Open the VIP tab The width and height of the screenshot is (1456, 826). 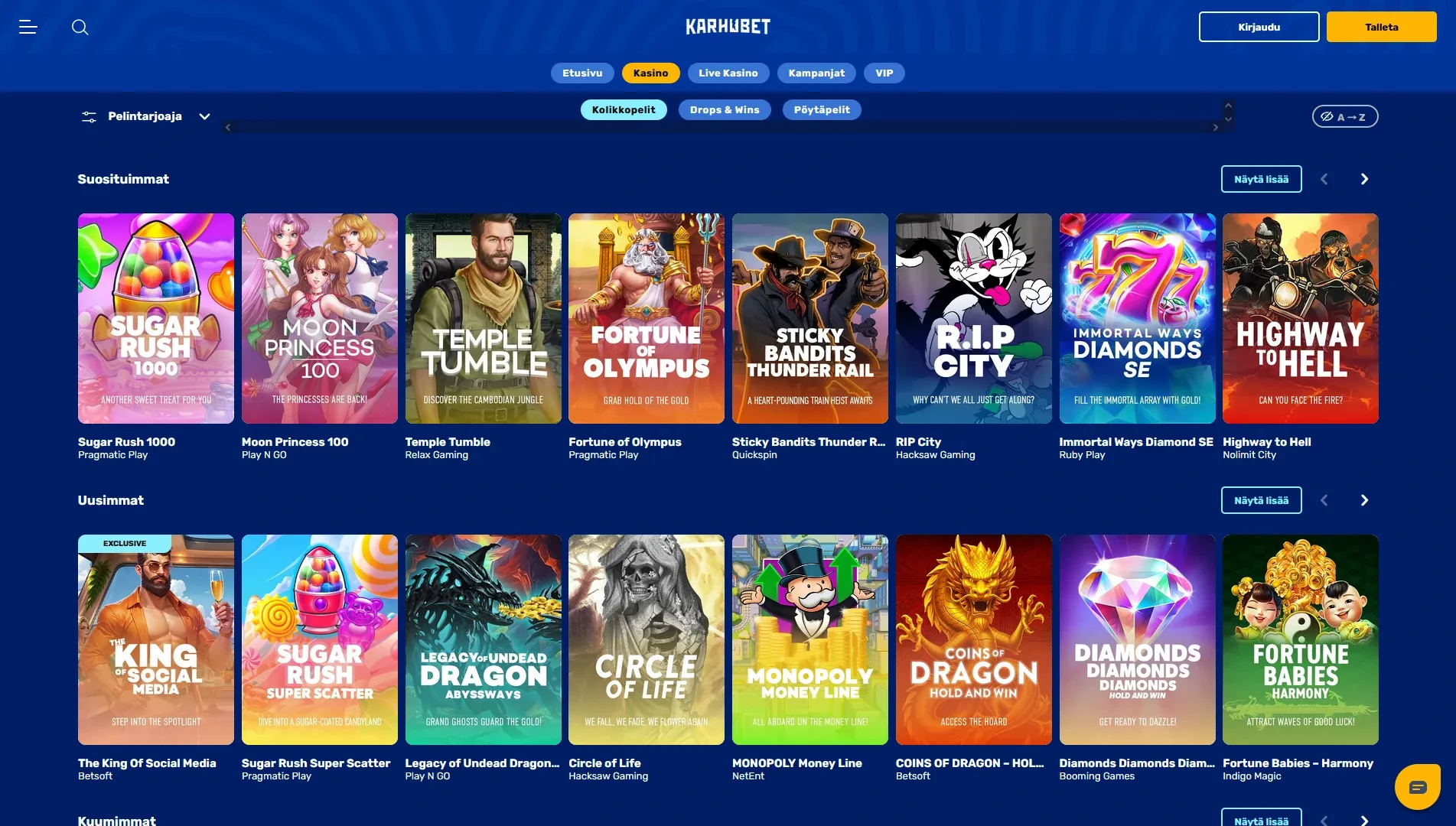pos(884,73)
